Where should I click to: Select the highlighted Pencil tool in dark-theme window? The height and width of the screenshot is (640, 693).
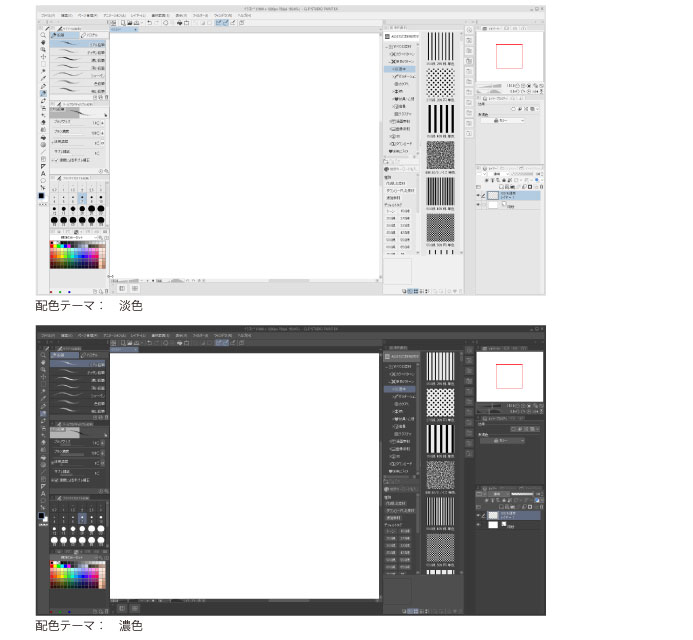(x=43, y=414)
